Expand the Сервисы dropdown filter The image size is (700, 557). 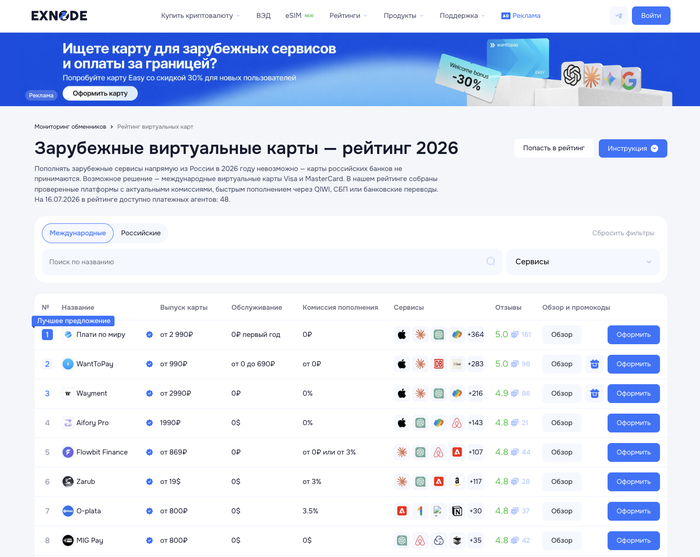tap(583, 262)
